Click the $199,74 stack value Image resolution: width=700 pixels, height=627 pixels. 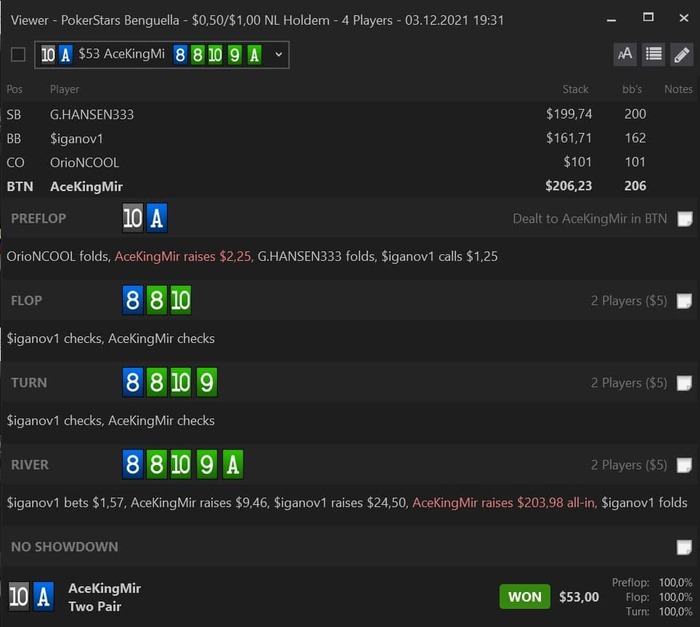569,114
